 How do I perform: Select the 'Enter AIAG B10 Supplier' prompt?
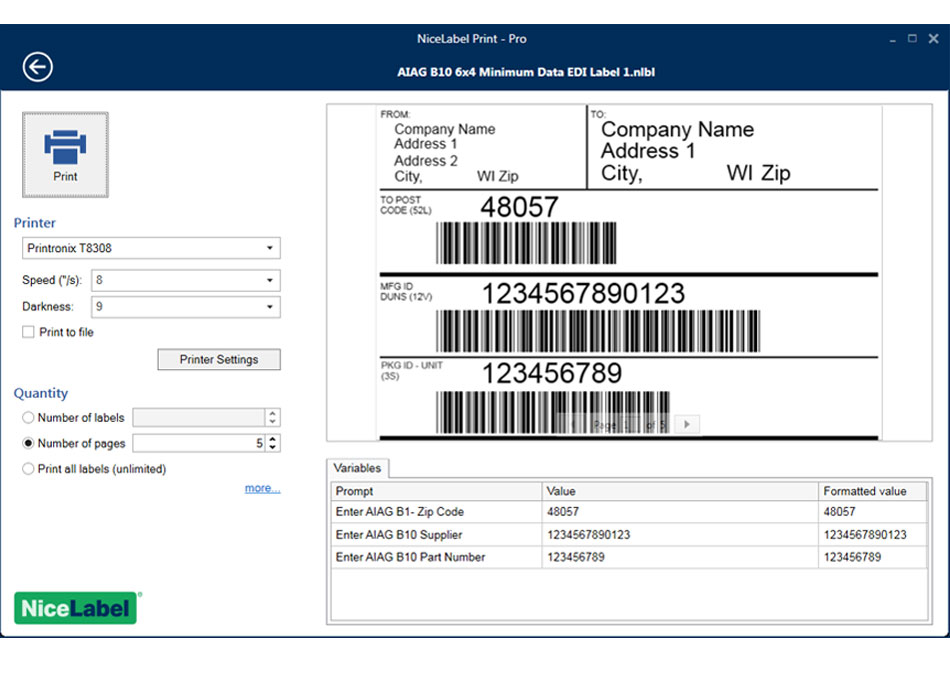[x=436, y=535]
